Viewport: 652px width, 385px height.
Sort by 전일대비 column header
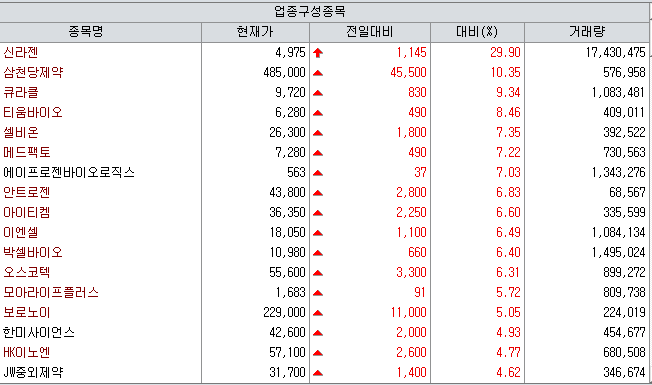pyautogui.click(x=370, y=32)
